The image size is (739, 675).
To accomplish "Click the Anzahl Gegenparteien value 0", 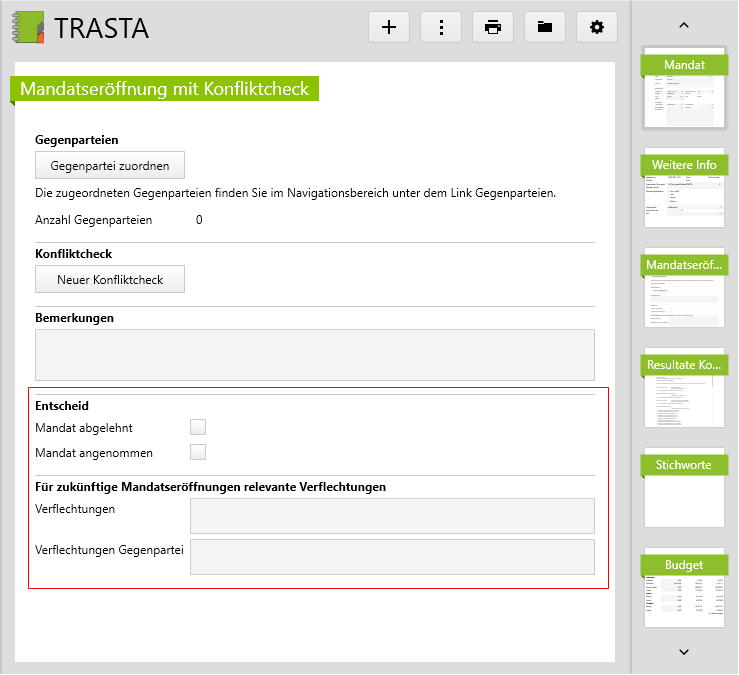I will point(199,220).
